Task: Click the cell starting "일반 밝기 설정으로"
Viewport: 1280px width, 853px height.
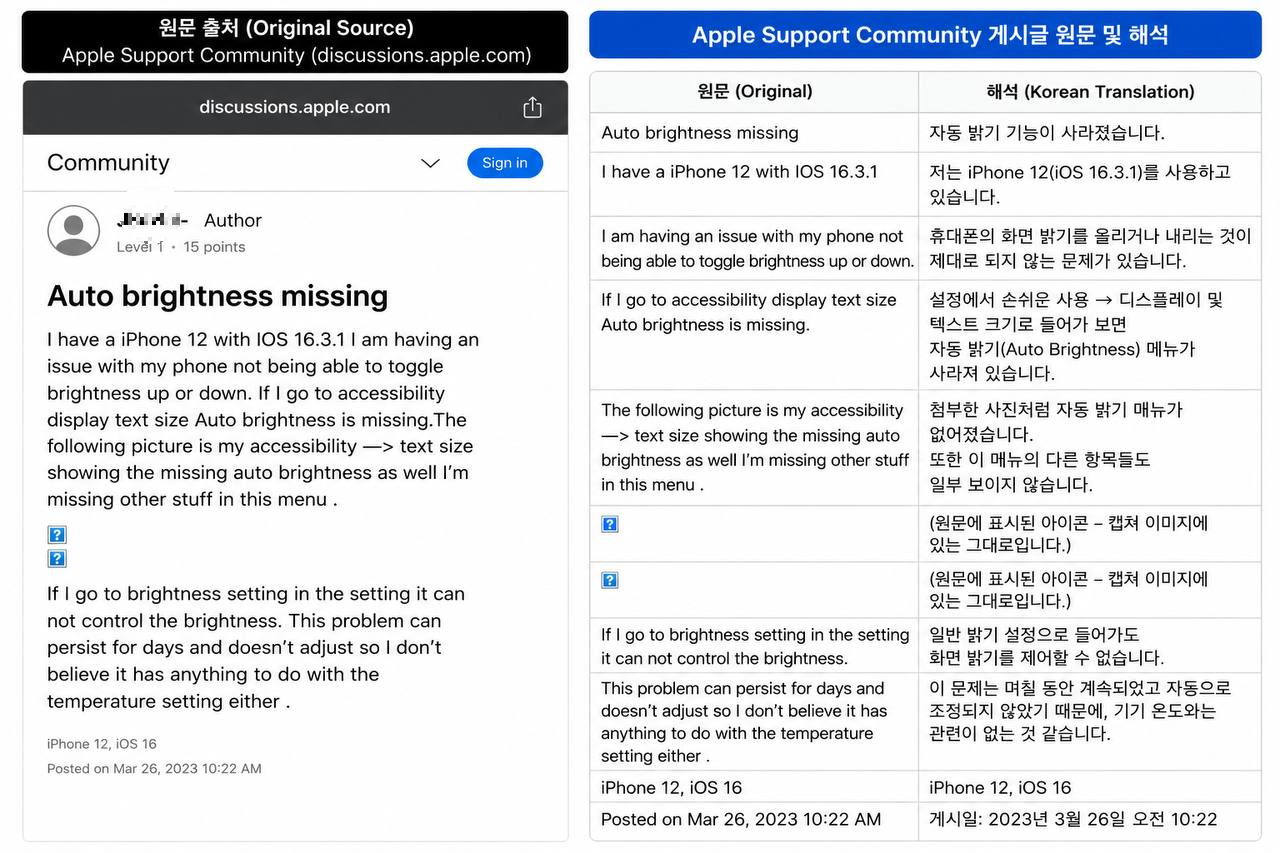Action: [x=1090, y=646]
